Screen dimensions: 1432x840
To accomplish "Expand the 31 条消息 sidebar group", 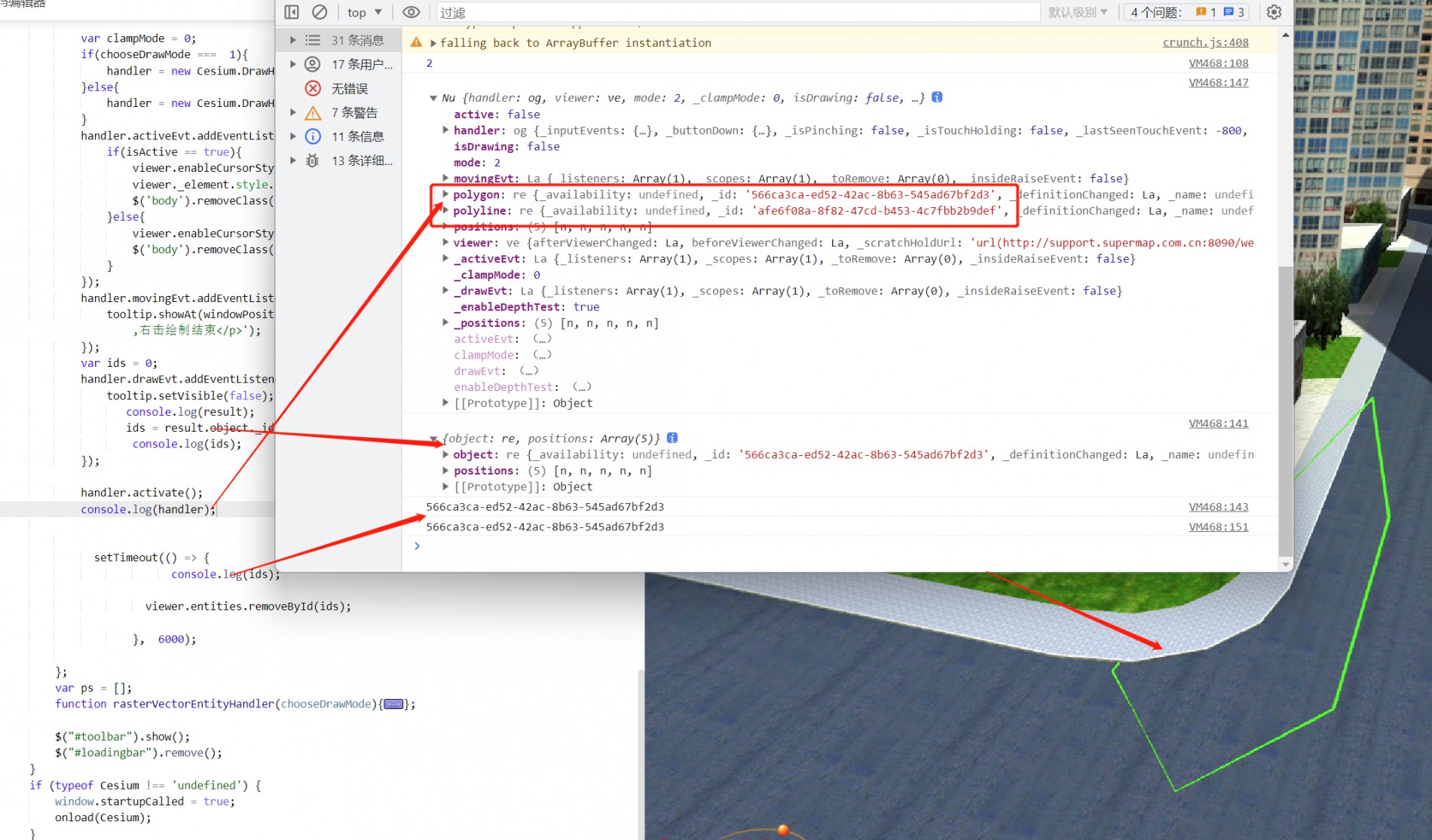I will 293,40.
